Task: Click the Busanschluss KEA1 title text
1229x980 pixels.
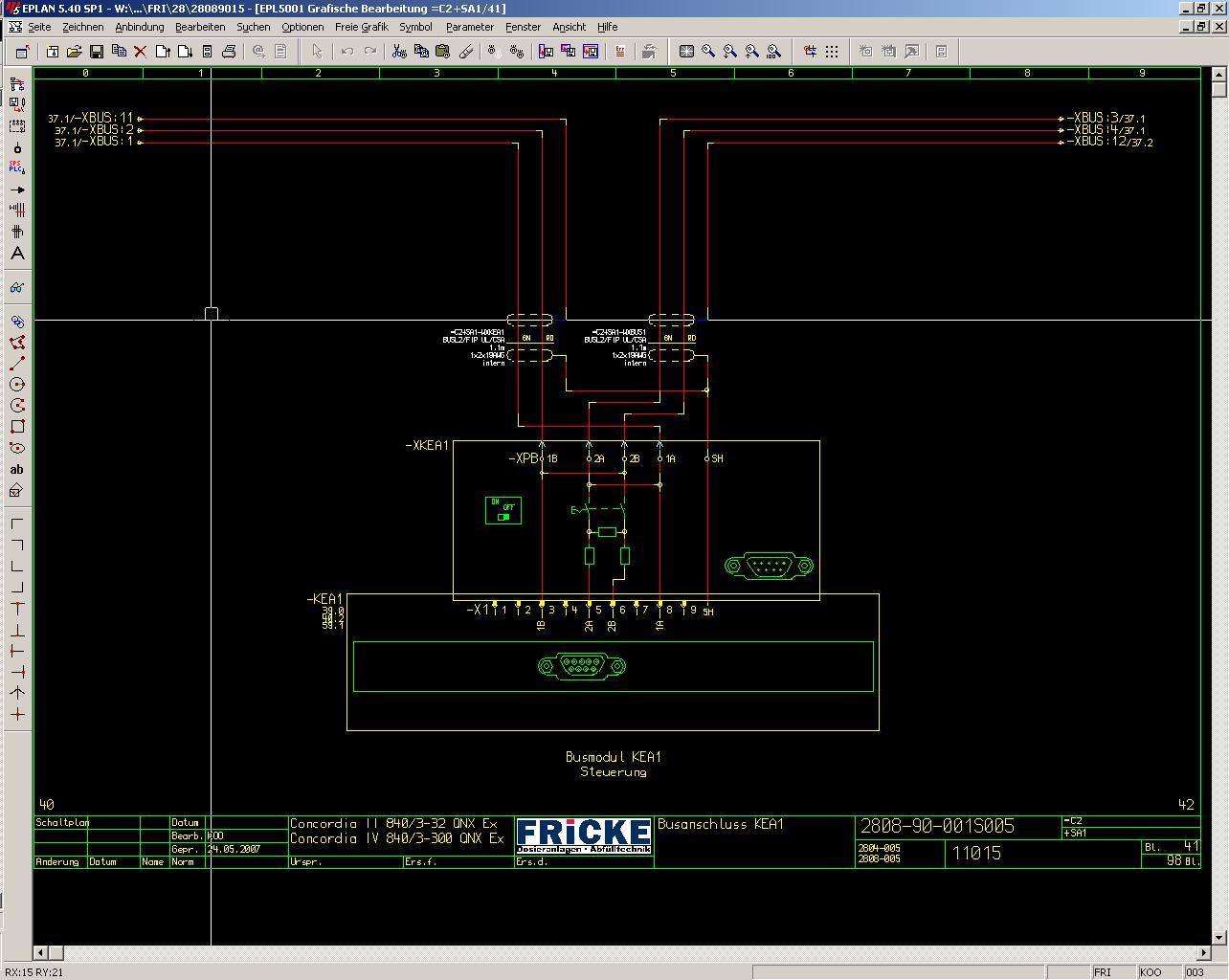Action: [x=721, y=824]
